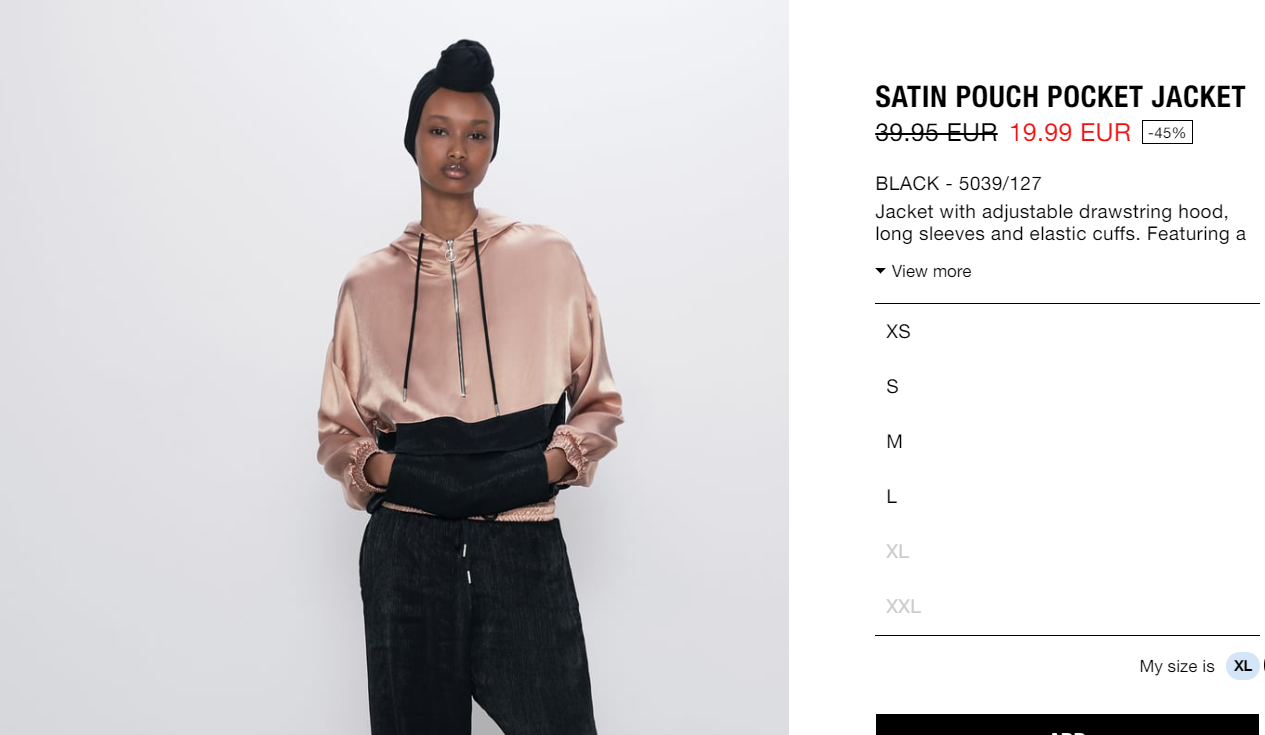Click the My size is label
Viewport: 1265px width, 735px height.
[1177, 666]
